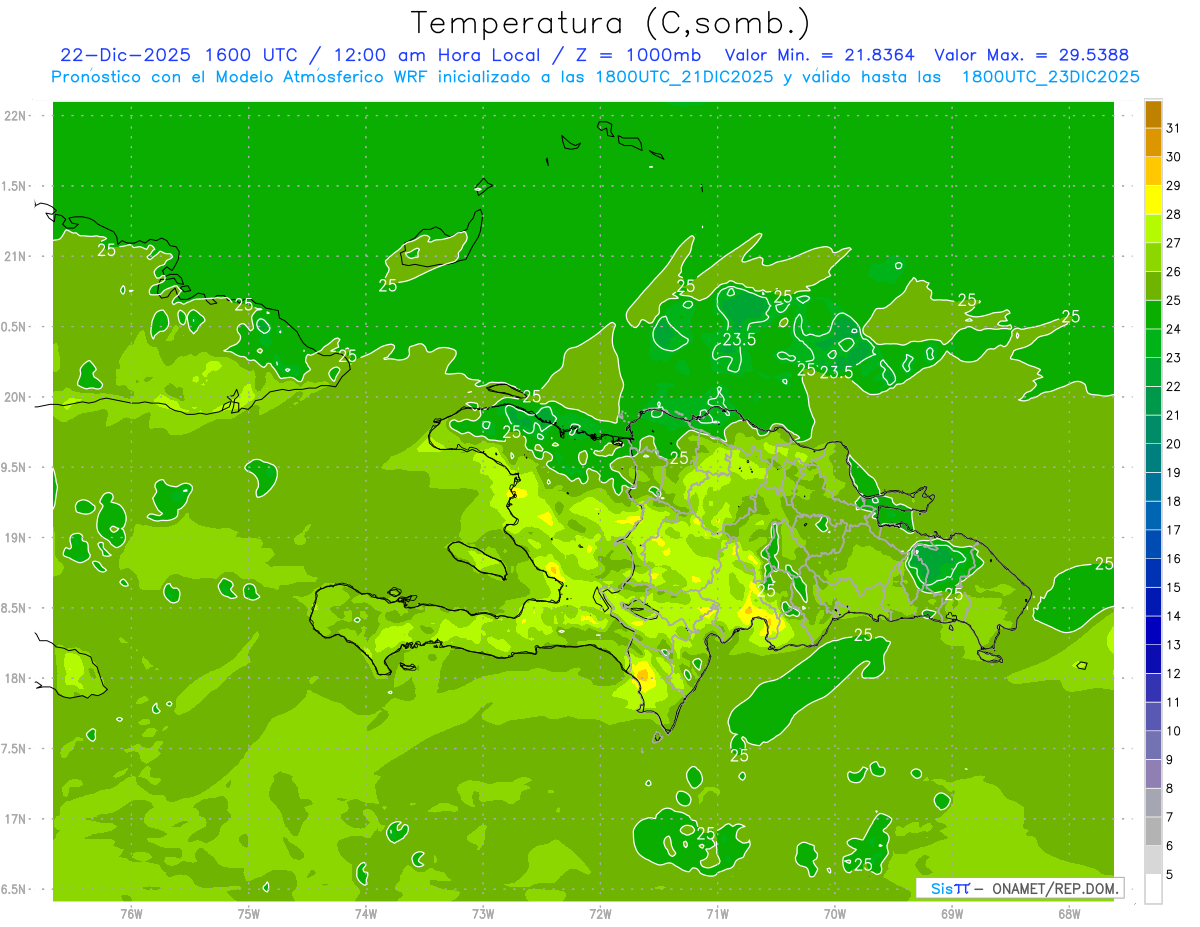Click the '74W' longitude axis label

coord(366,913)
